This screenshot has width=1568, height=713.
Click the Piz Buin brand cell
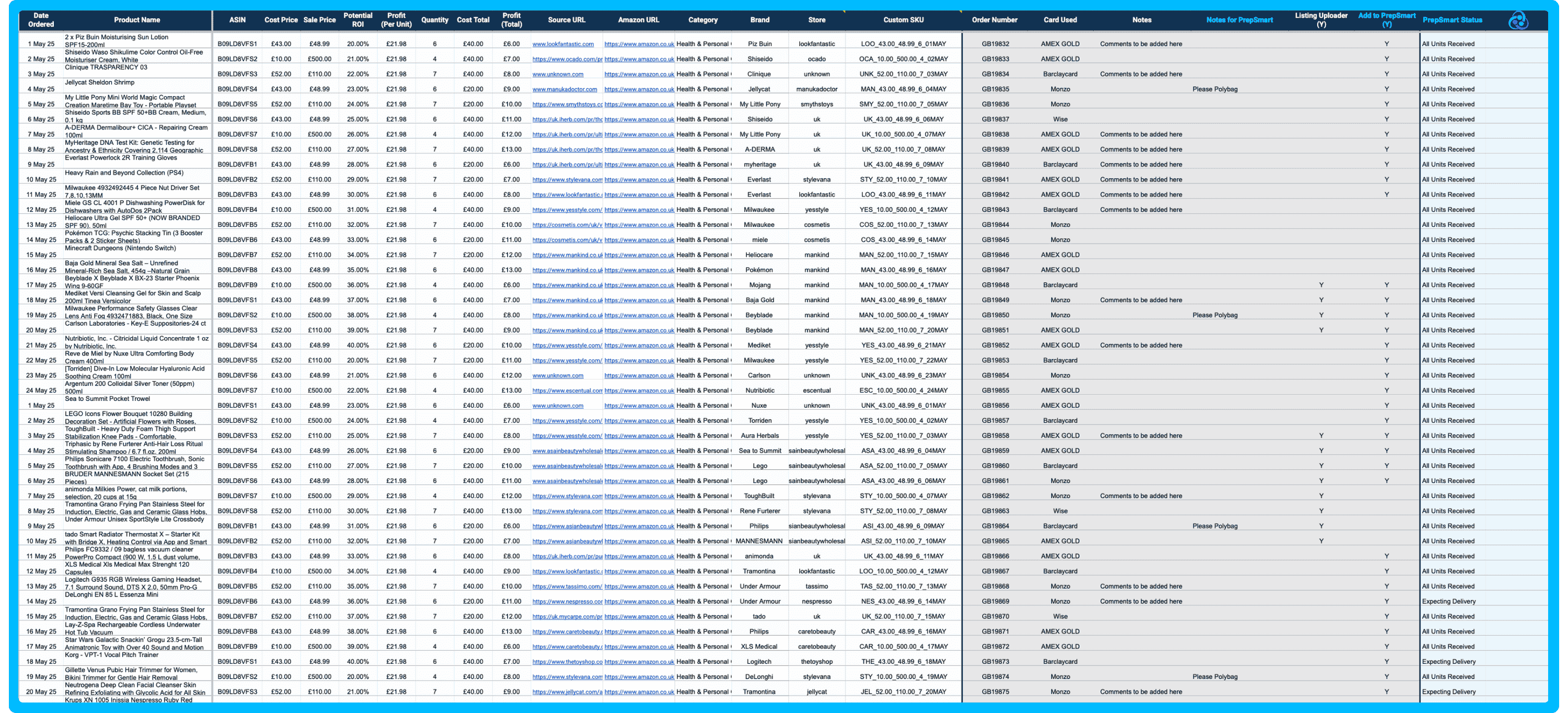[x=759, y=44]
